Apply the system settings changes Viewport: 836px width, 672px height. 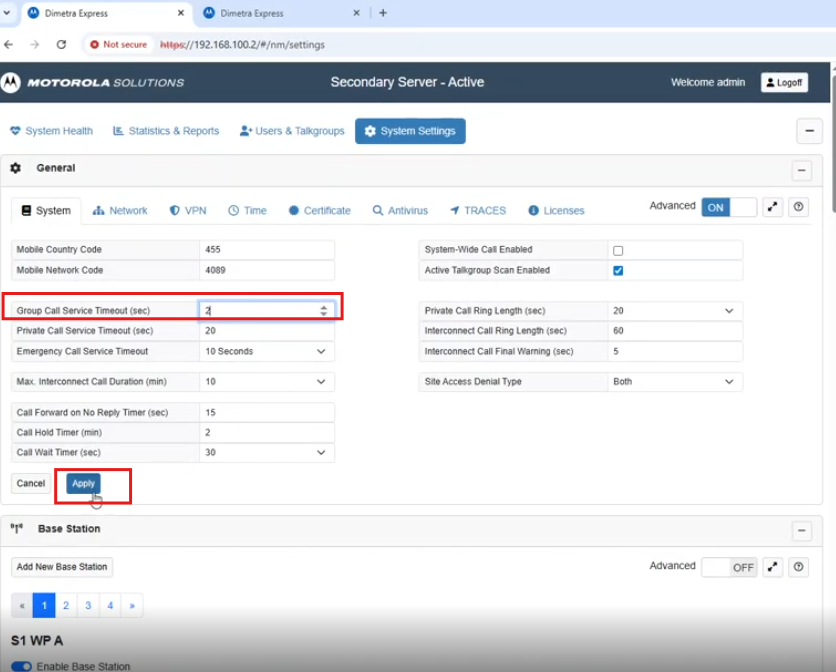coord(83,484)
